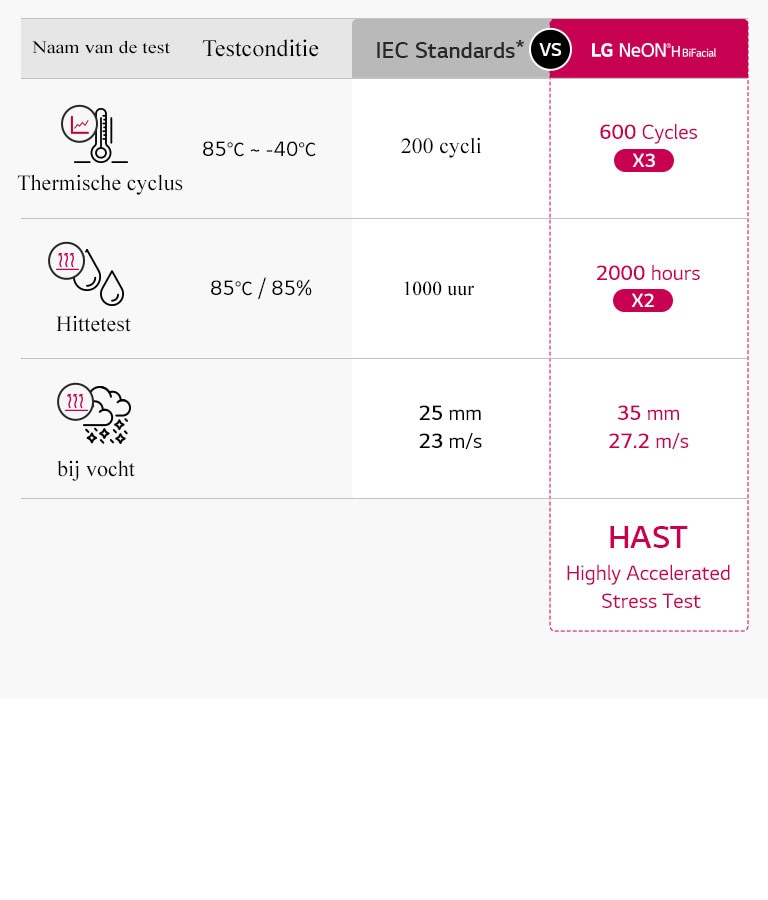768x900 pixels.
Task: Click the 35 mm LG value
Action: pos(648,413)
